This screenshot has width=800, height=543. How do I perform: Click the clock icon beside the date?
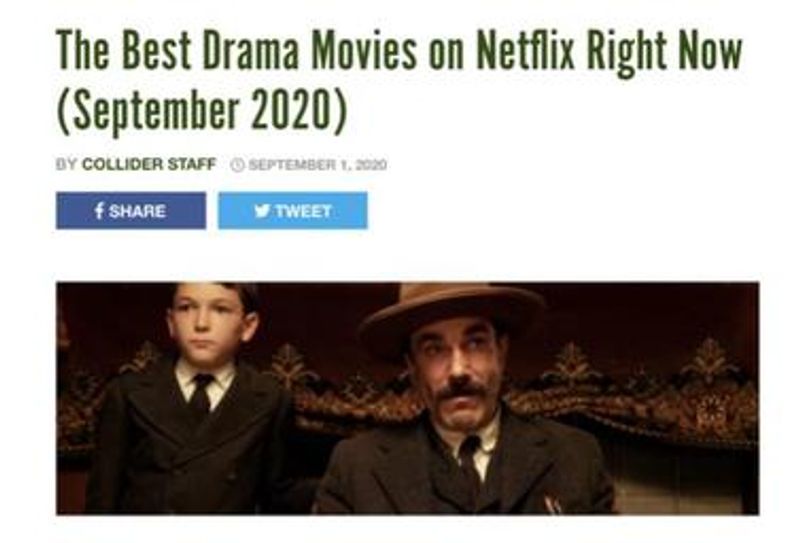point(237,165)
